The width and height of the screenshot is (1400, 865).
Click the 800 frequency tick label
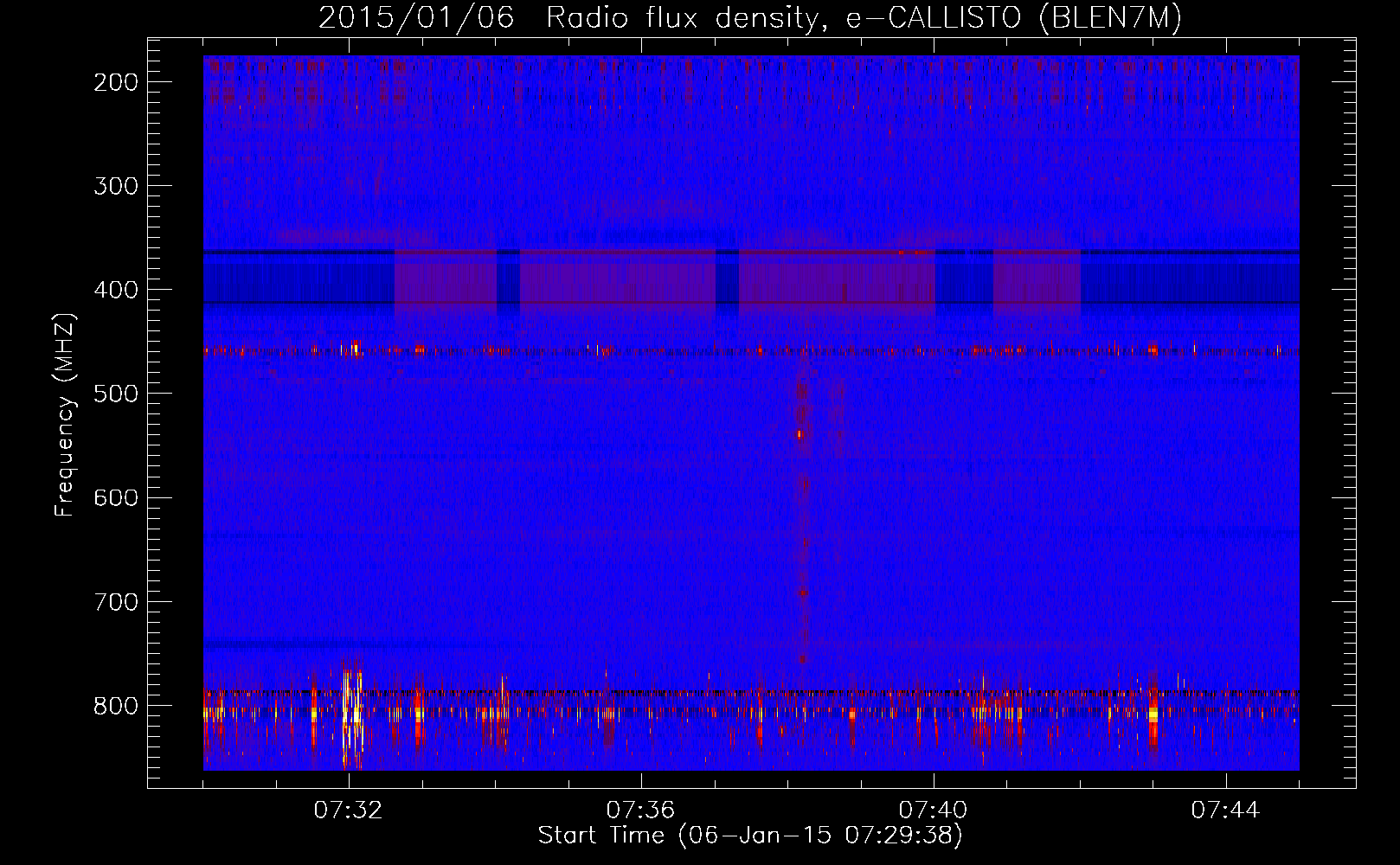pyautogui.click(x=116, y=706)
